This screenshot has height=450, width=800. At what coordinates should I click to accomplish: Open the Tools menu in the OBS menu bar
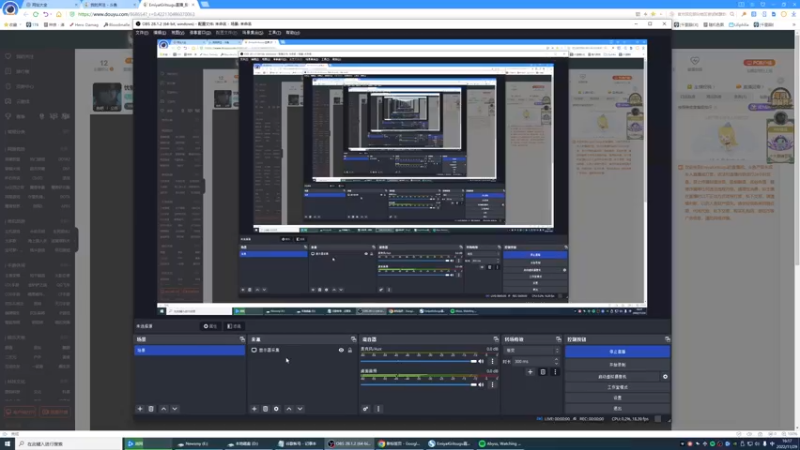tap(274, 33)
